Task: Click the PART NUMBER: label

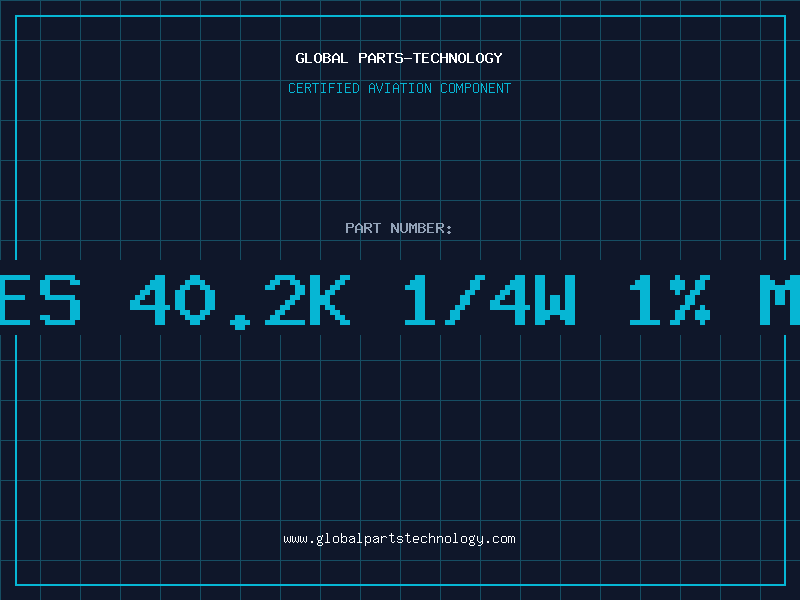Action: [x=399, y=228]
